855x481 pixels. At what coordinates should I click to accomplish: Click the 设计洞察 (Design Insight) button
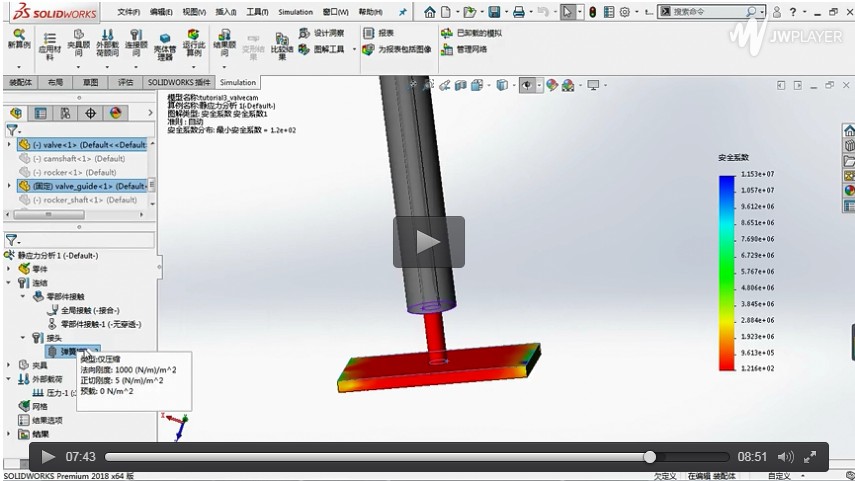[x=323, y=33]
